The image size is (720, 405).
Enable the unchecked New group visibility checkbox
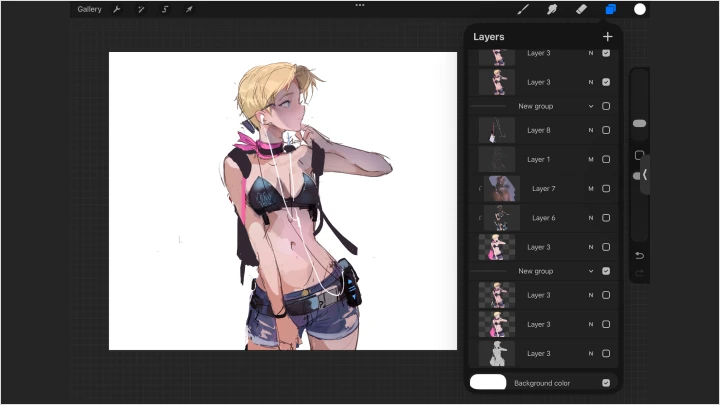coord(606,106)
